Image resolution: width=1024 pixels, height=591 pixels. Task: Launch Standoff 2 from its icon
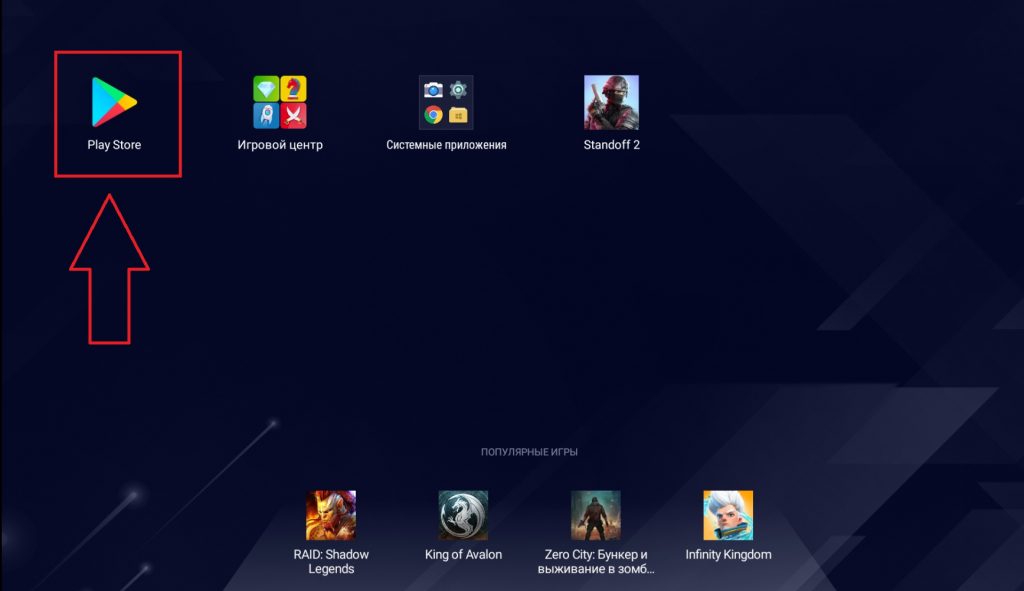[x=611, y=101]
